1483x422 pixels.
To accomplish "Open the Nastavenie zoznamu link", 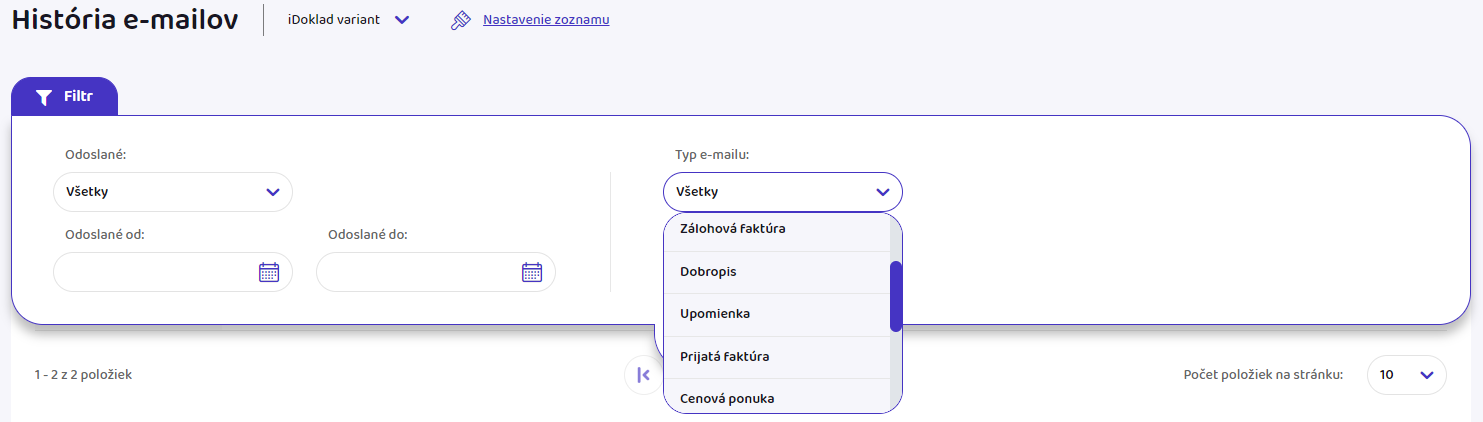I will [x=546, y=20].
